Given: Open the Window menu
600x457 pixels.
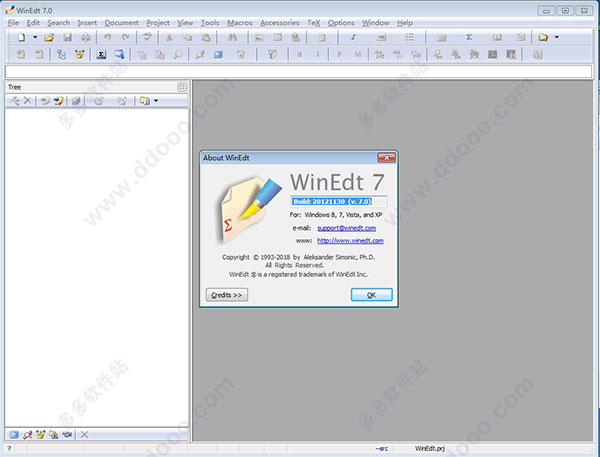Looking at the screenshot, I should coord(376,23).
